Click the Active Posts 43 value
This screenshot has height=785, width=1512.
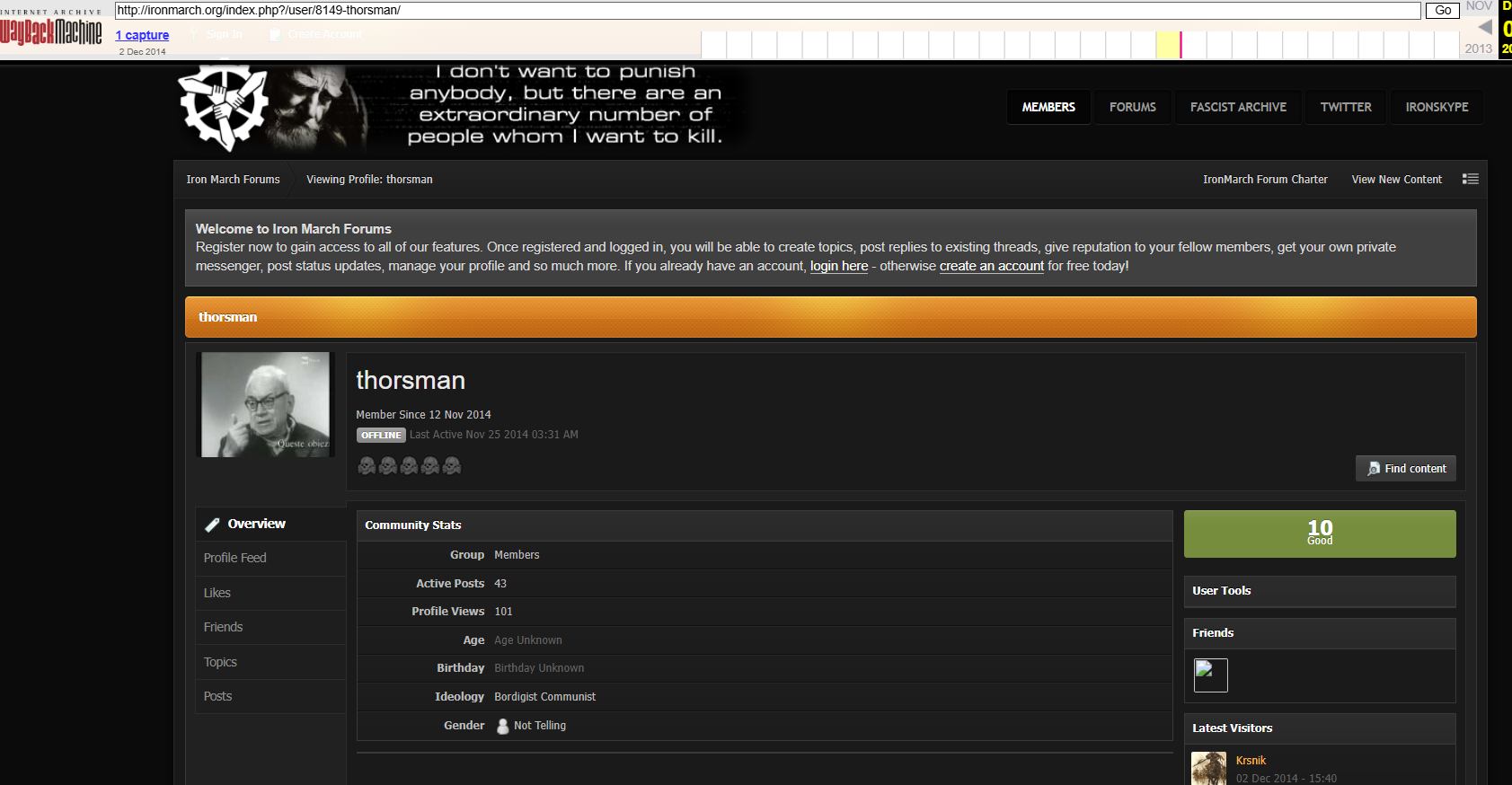pos(500,584)
